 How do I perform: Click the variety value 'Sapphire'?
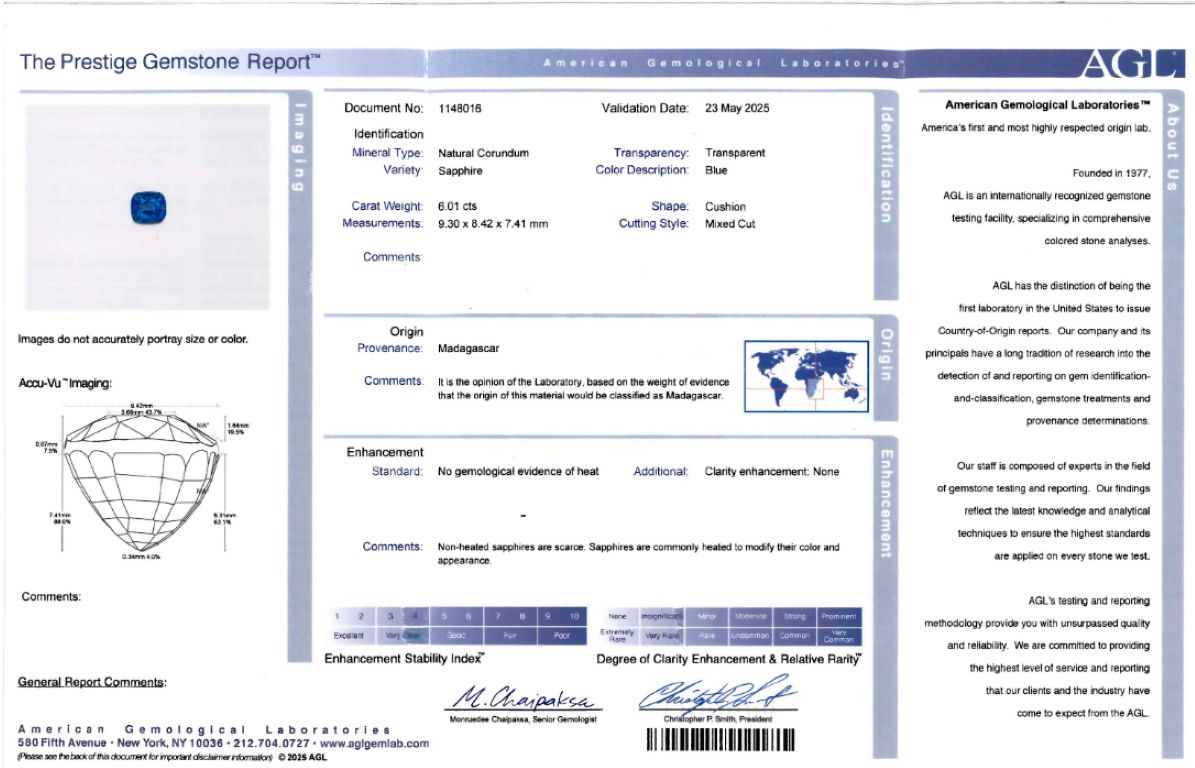pyautogui.click(x=460, y=171)
